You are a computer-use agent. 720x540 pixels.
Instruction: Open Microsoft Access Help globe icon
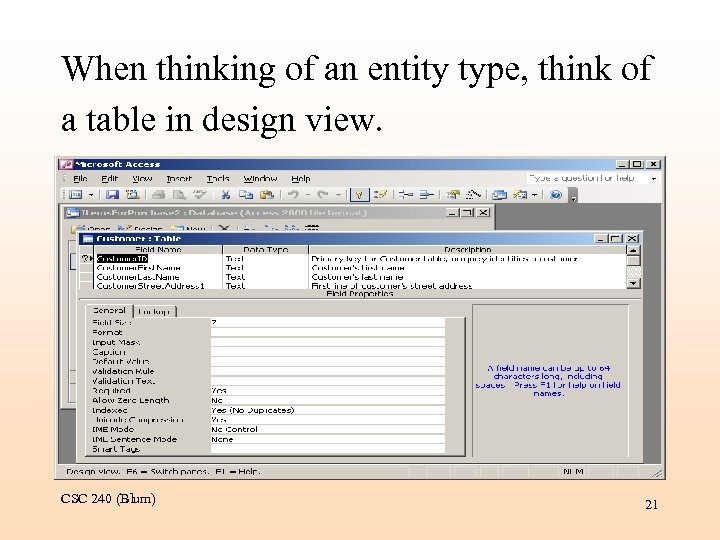tap(556, 195)
